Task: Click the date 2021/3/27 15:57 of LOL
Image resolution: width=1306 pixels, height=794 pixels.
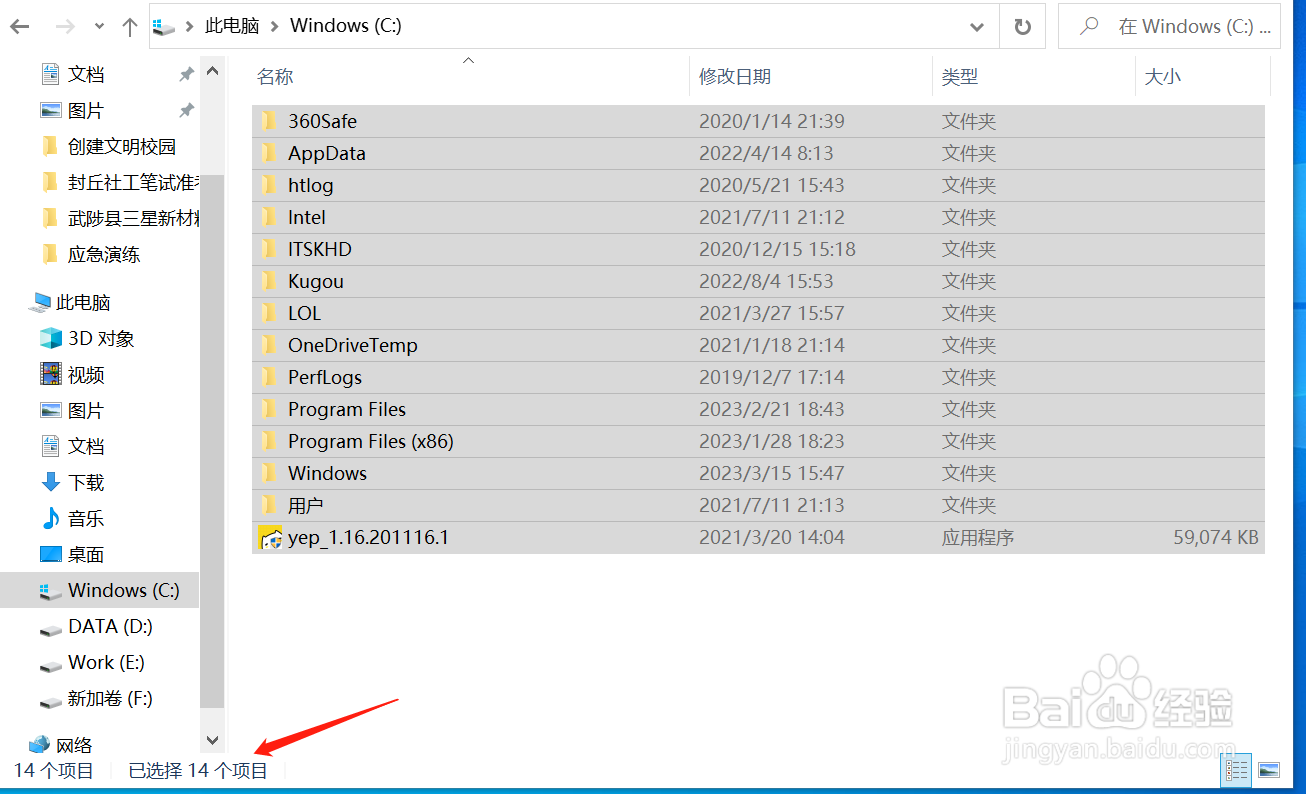Action: tap(771, 313)
